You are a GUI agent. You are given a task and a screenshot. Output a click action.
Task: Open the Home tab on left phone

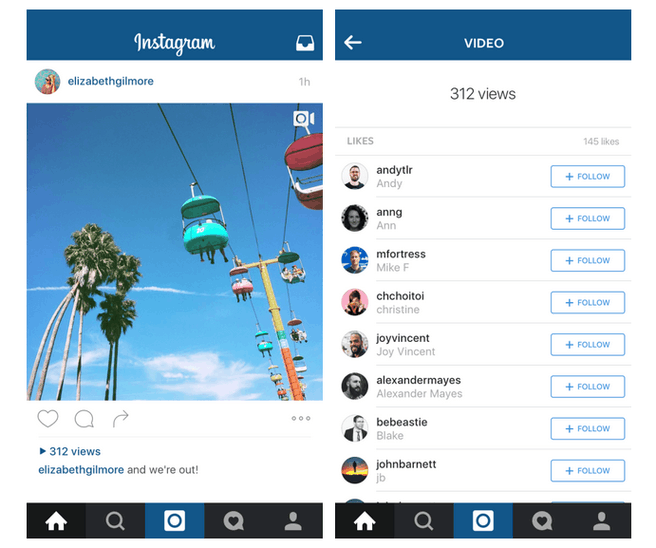pyautogui.click(x=56, y=521)
